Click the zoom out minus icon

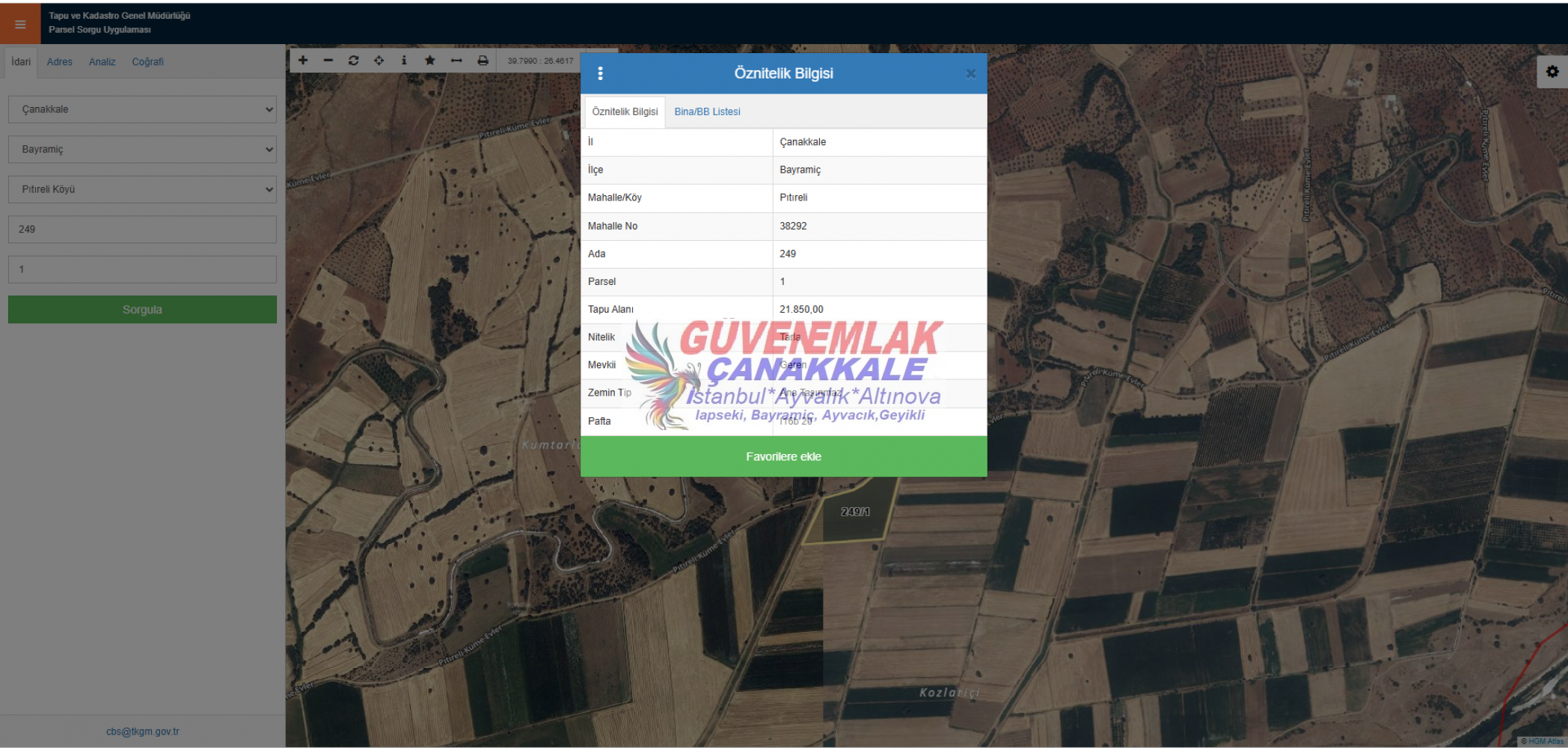(x=328, y=61)
